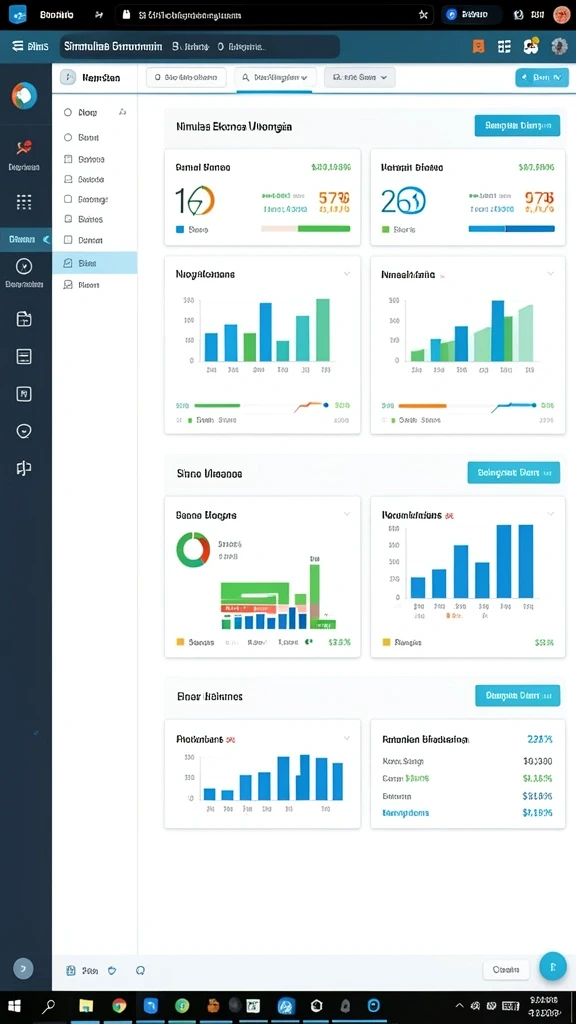Click the circular arrow icon at the sidebar bottom

click(x=23, y=968)
